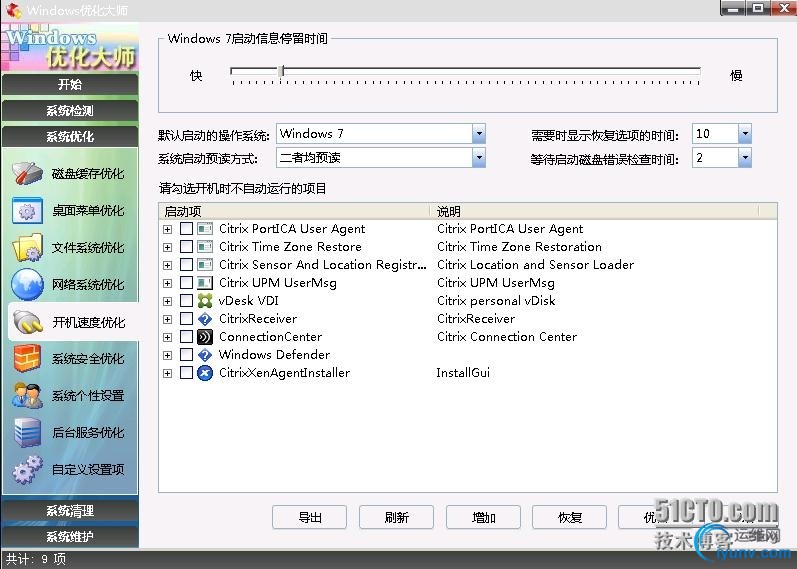
Task: Click the 启动项 column header
Action: point(295,211)
